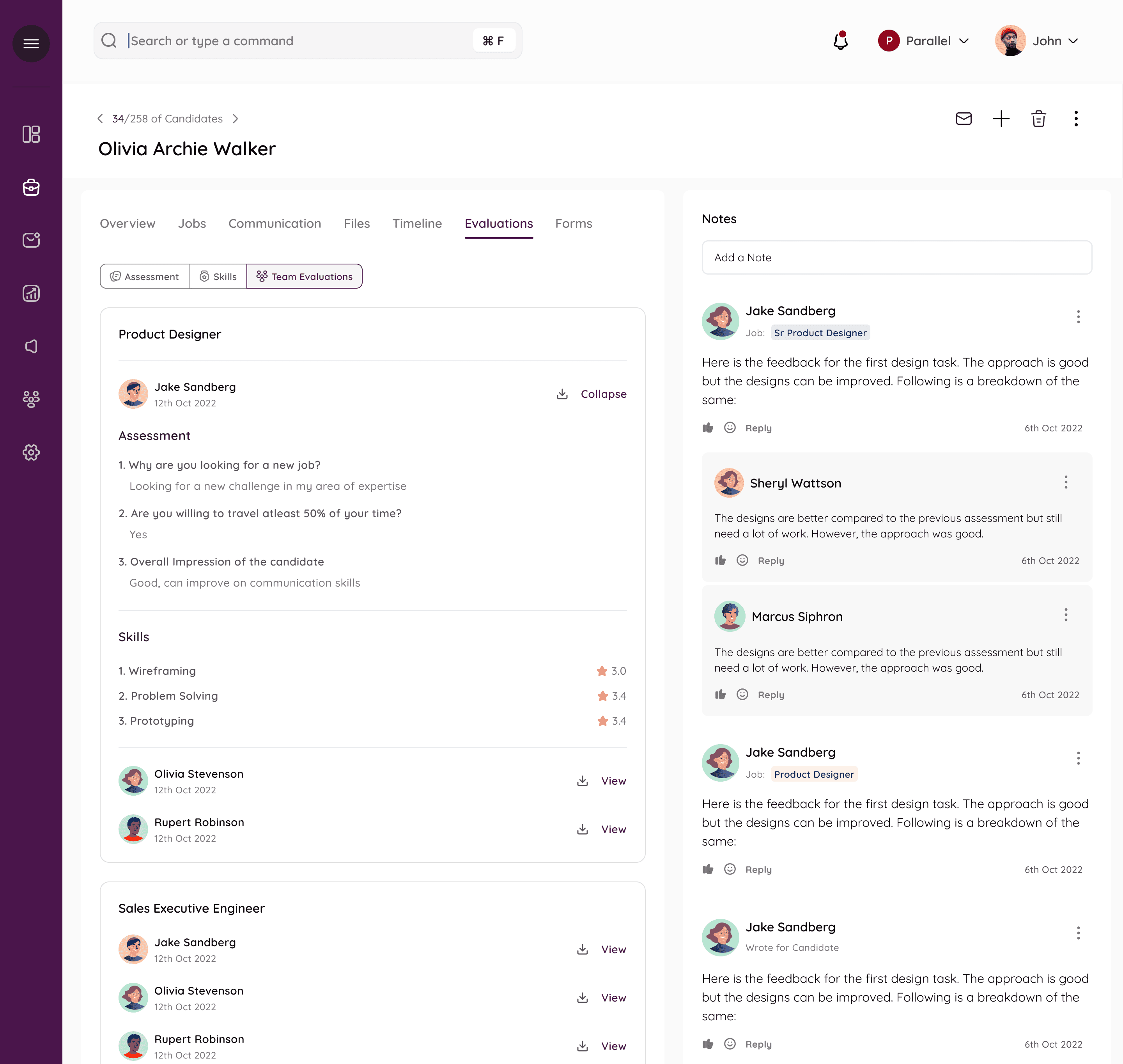This screenshot has width=1123, height=1064.
Task: Like Sheryl Wattson's note with thumbs up
Action: click(721, 560)
